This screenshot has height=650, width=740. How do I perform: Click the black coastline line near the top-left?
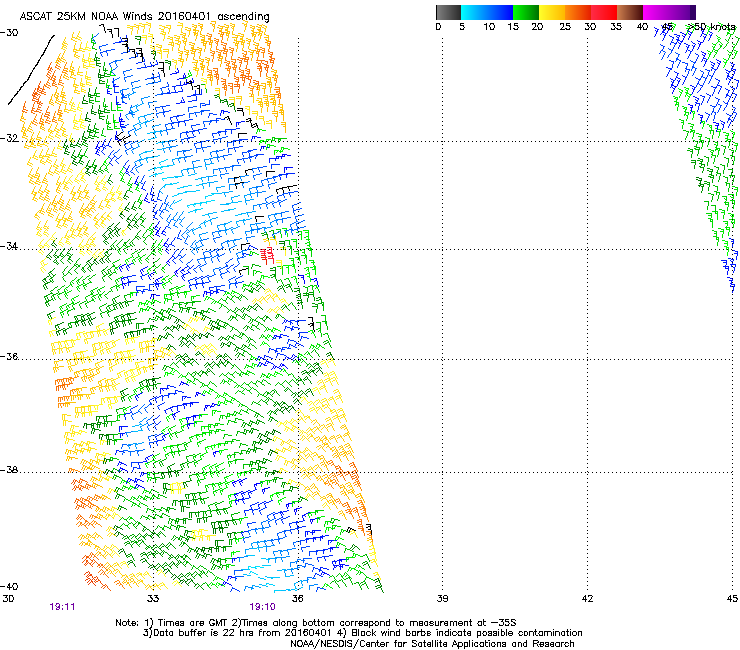tap(31, 70)
